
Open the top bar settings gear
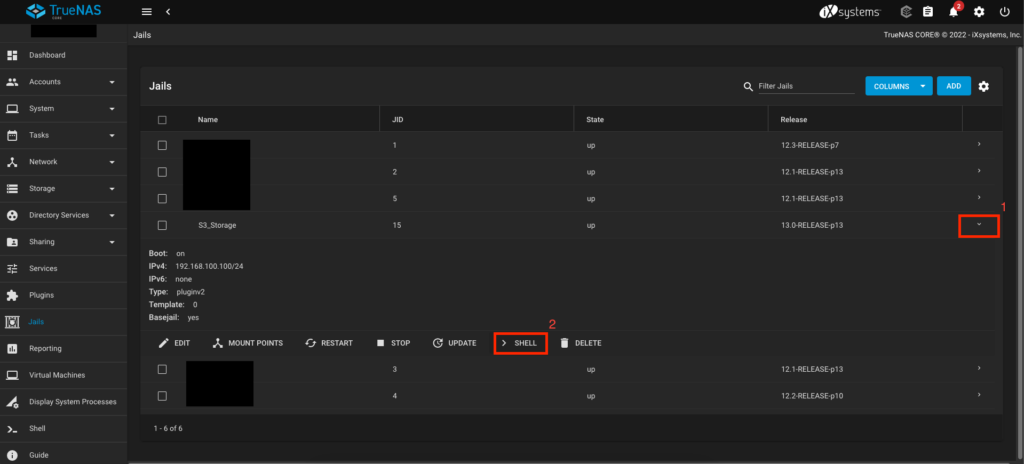coord(979,12)
